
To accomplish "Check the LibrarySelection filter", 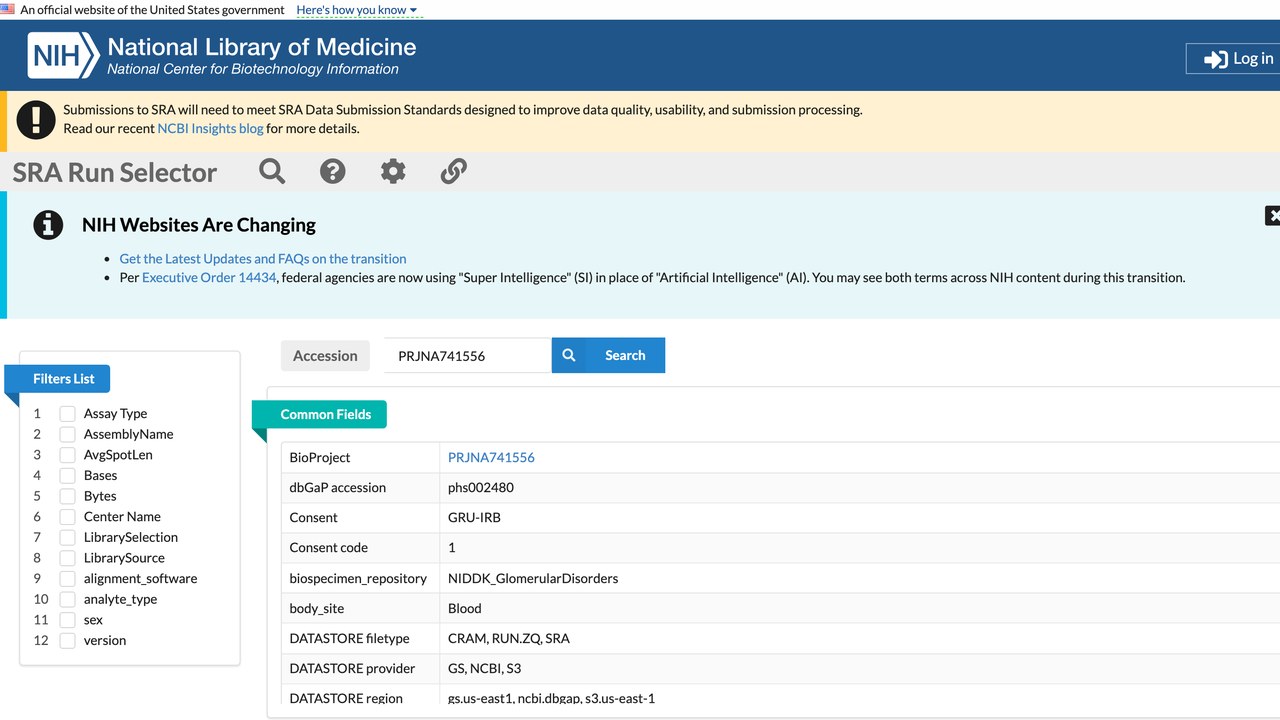I will (67, 538).
